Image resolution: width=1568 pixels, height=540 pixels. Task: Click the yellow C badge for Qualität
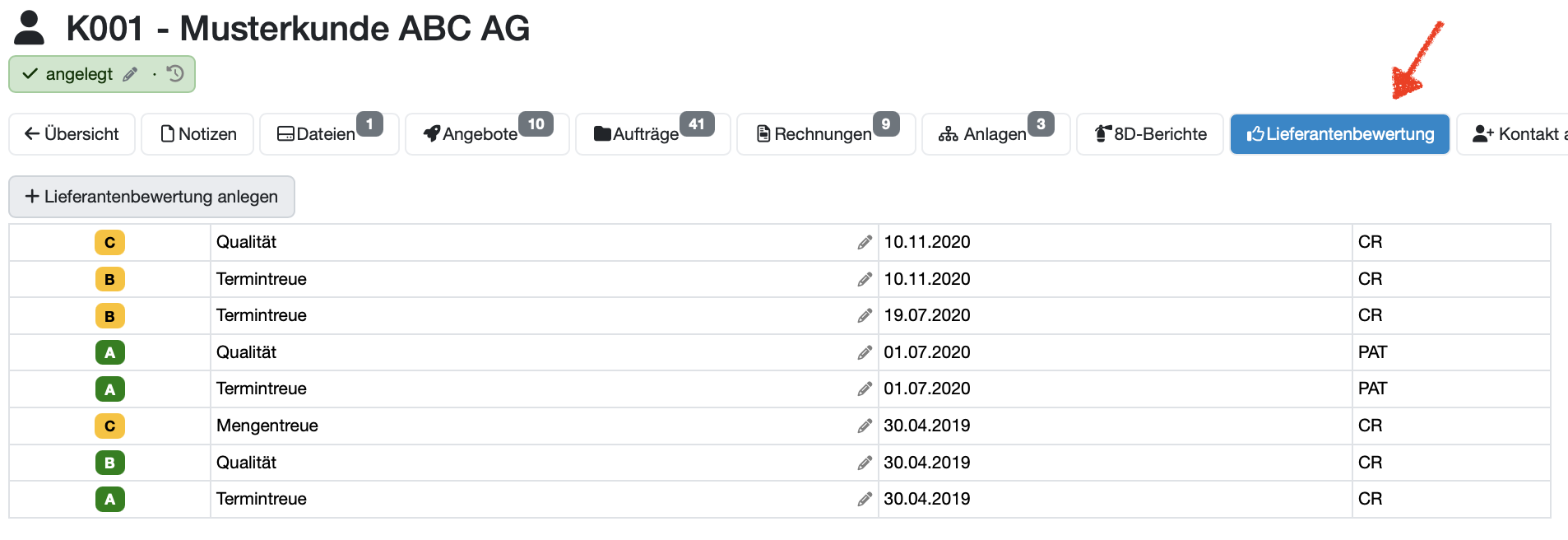tap(109, 243)
